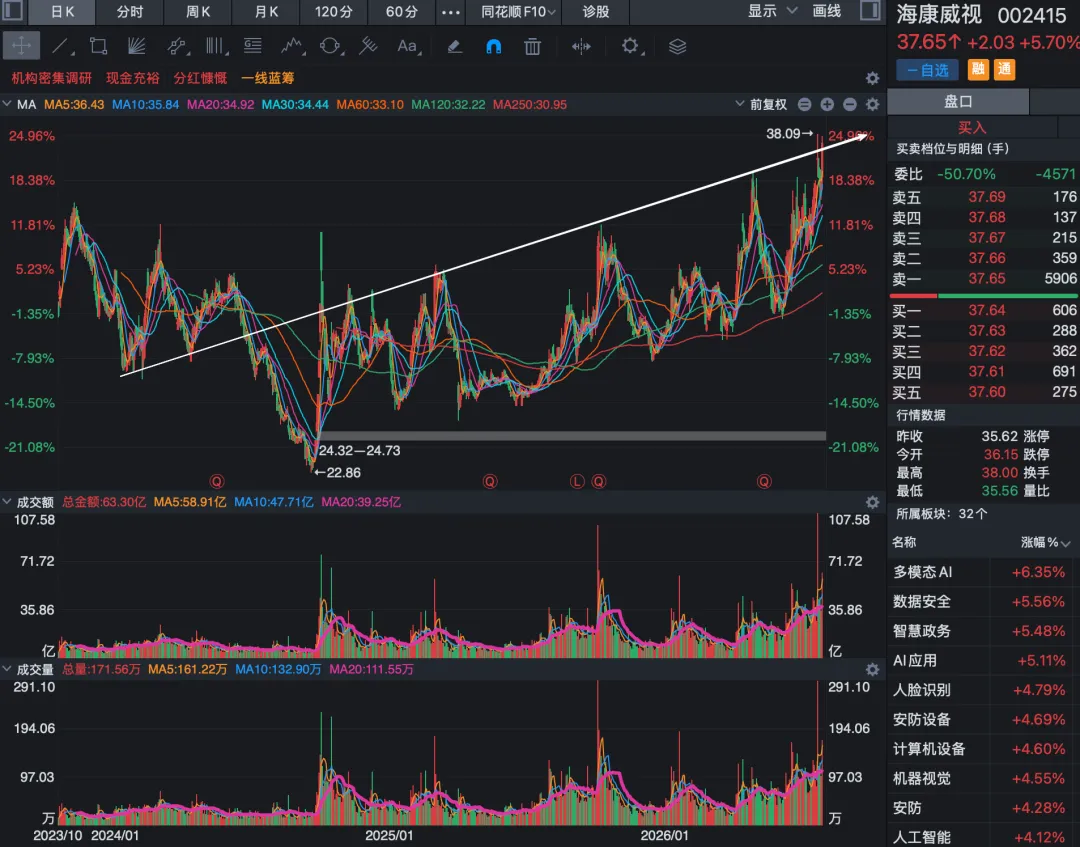Image resolution: width=1080 pixels, height=847 pixels.
Task: Toggle the 画线 drawing toolbar
Action: pyautogui.click(x=827, y=11)
